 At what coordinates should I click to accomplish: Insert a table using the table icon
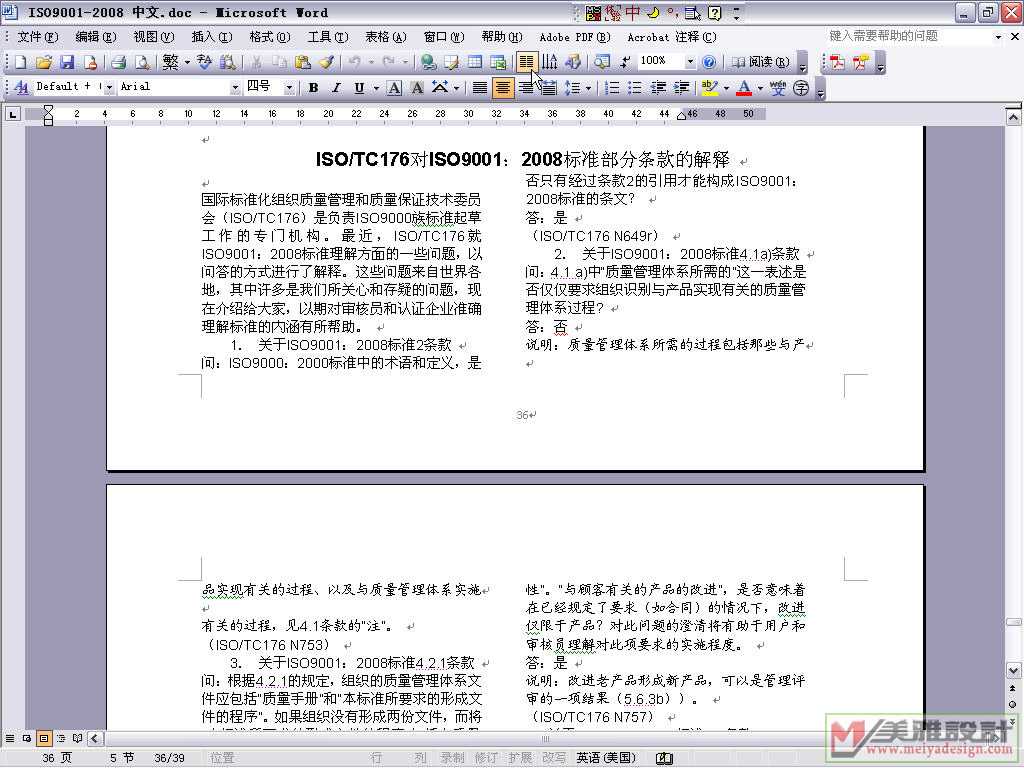click(475, 62)
